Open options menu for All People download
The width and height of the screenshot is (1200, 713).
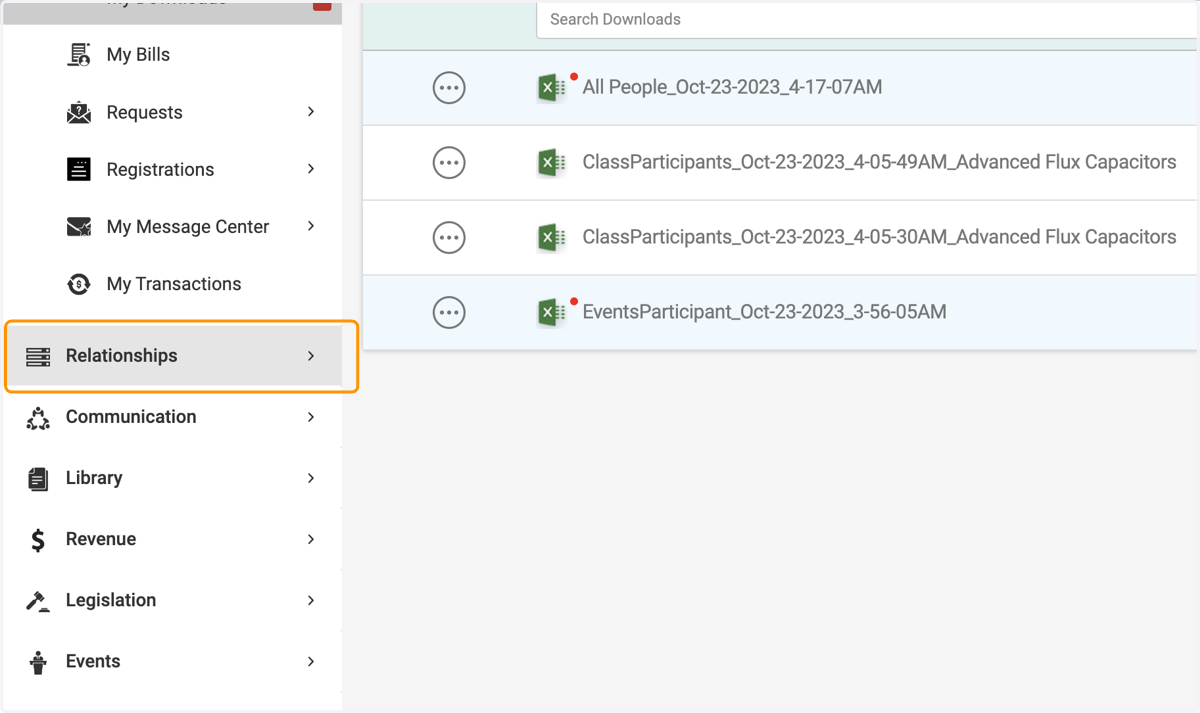point(449,88)
